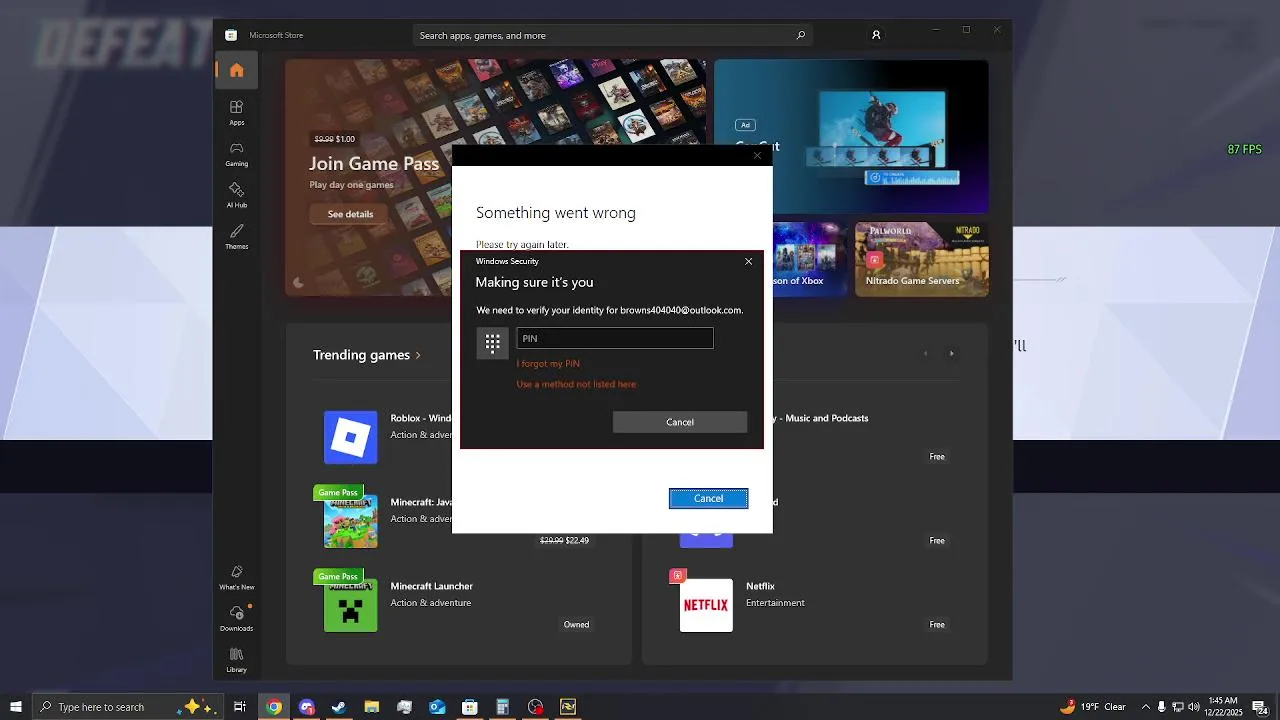Open the Nitrado Game Servers tile
The width and height of the screenshot is (1280, 720).
(922, 259)
